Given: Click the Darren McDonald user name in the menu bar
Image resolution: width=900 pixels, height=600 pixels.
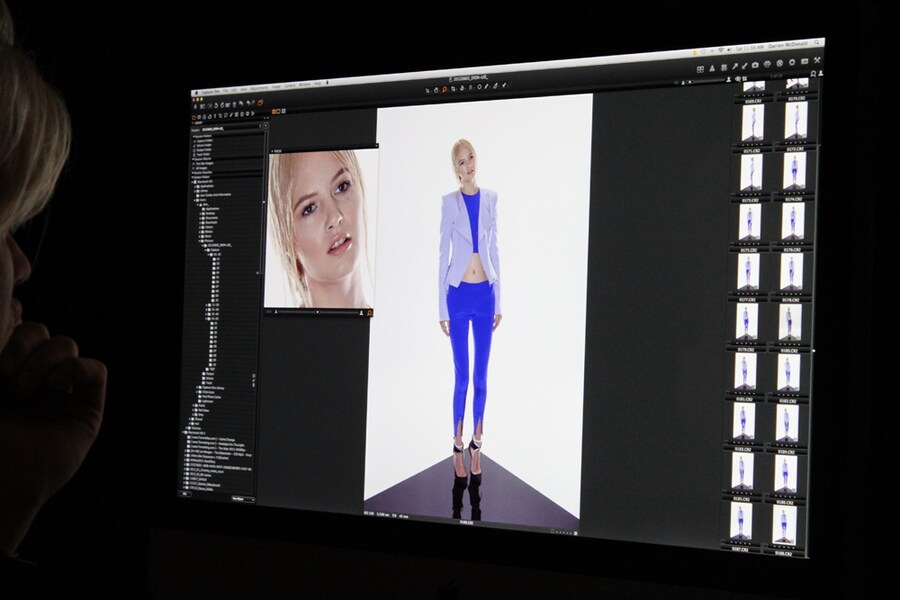Looking at the screenshot, I should click(x=788, y=45).
